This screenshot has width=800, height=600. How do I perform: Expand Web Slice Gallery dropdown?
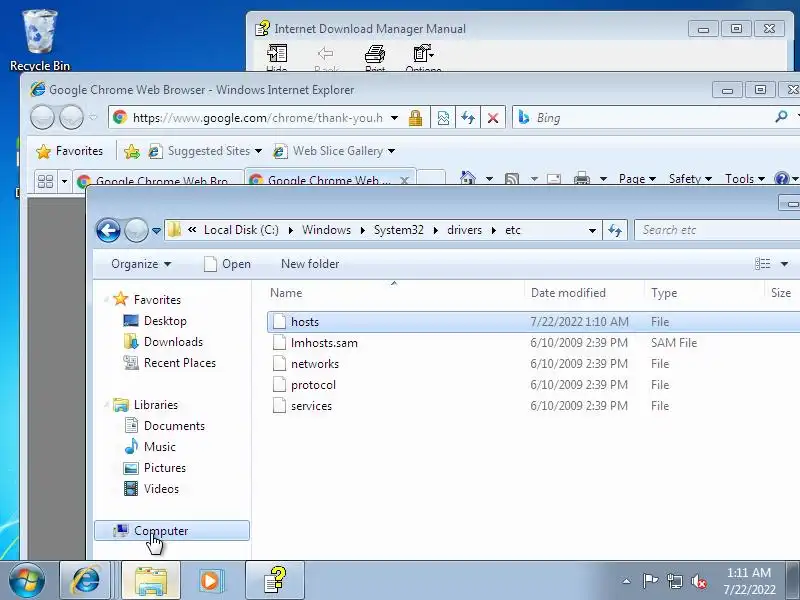coord(391,151)
